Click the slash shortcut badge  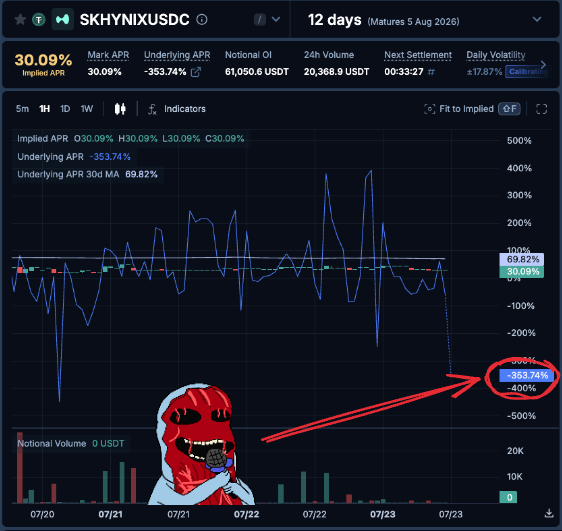point(260,19)
